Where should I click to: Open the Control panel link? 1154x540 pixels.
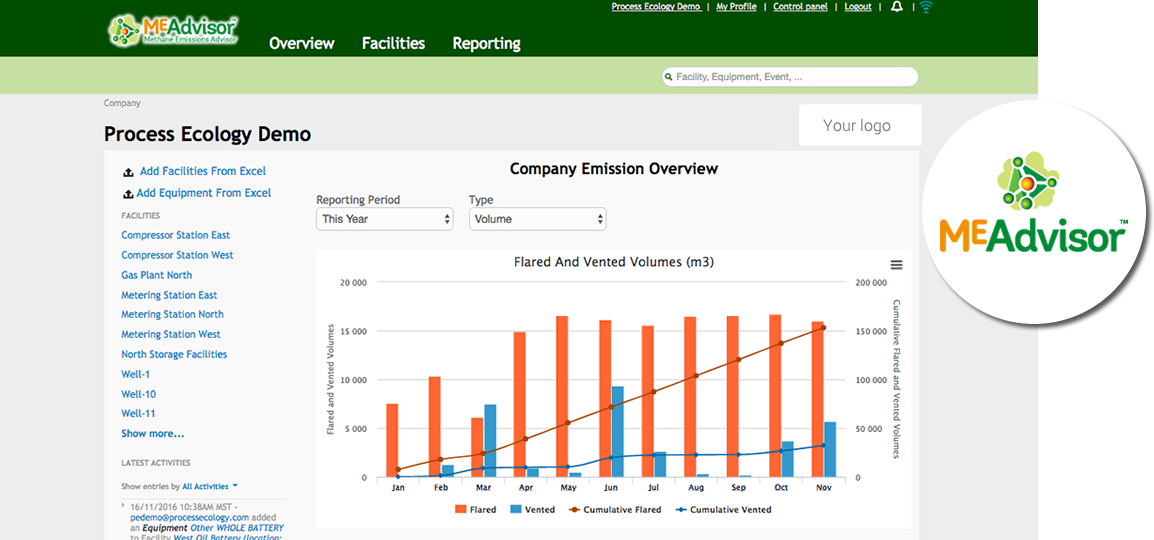click(x=801, y=7)
